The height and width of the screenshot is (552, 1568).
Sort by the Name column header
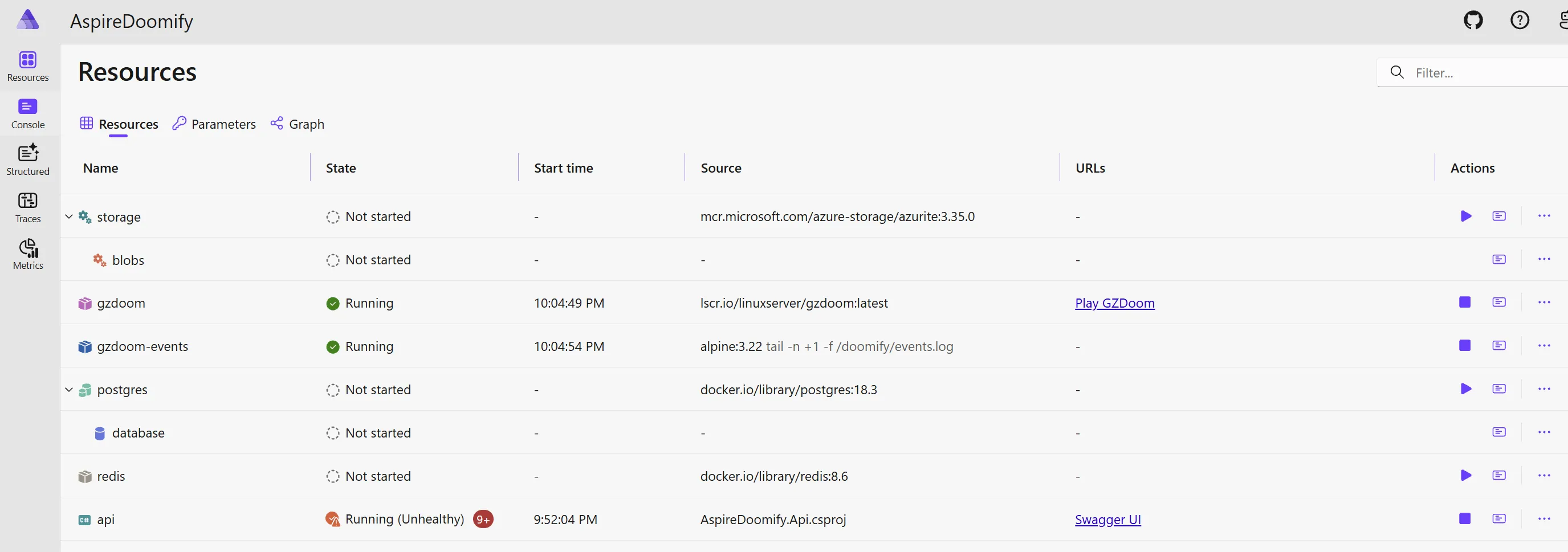[100, 168]
